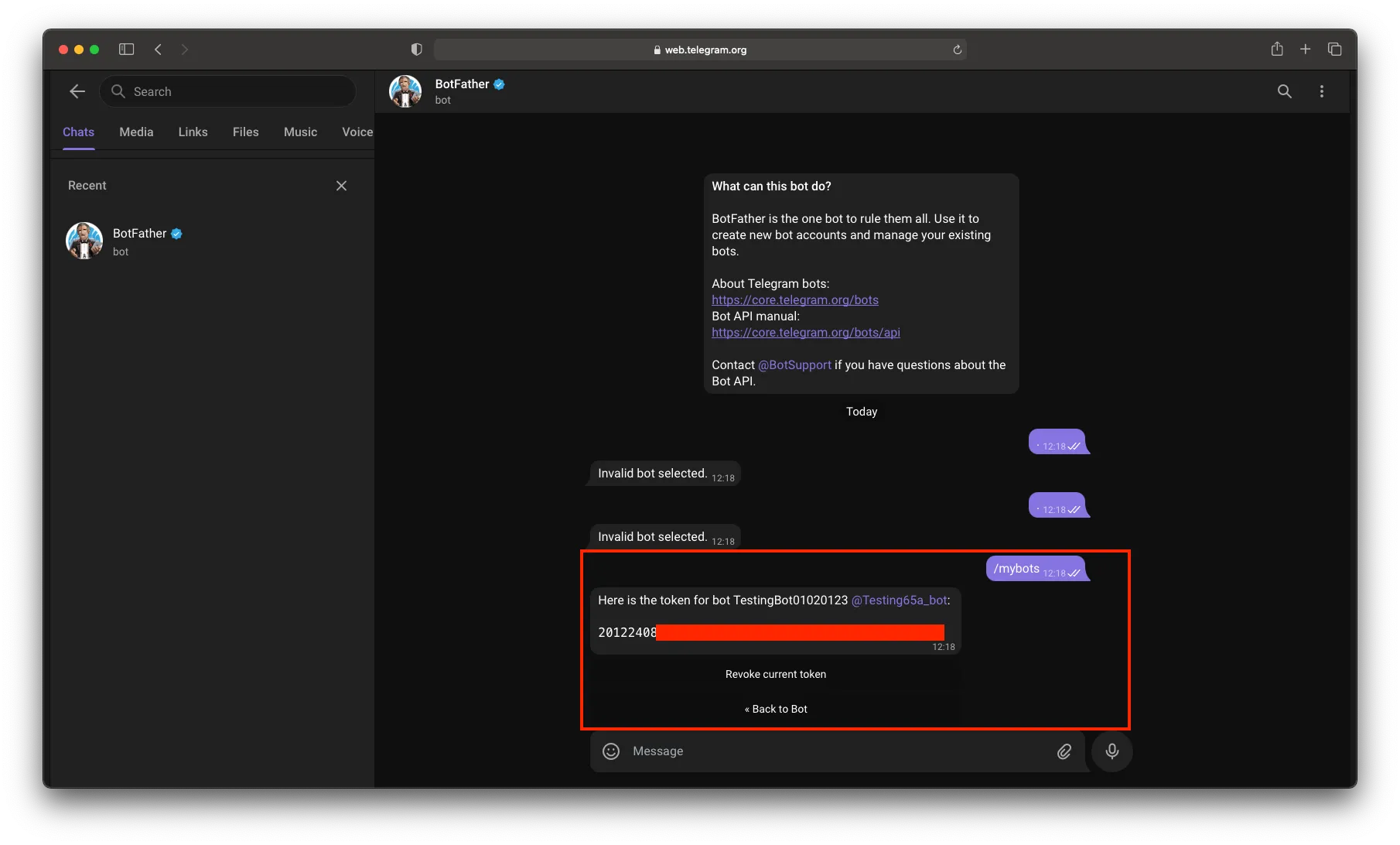Search within the BotFather chat

point(1284,91)
